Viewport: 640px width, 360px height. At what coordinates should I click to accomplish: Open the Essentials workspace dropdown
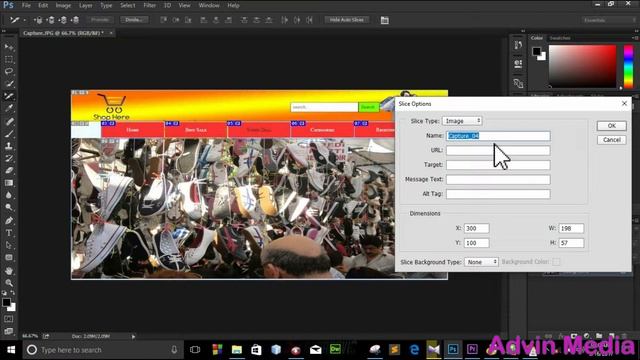[608, 20]
